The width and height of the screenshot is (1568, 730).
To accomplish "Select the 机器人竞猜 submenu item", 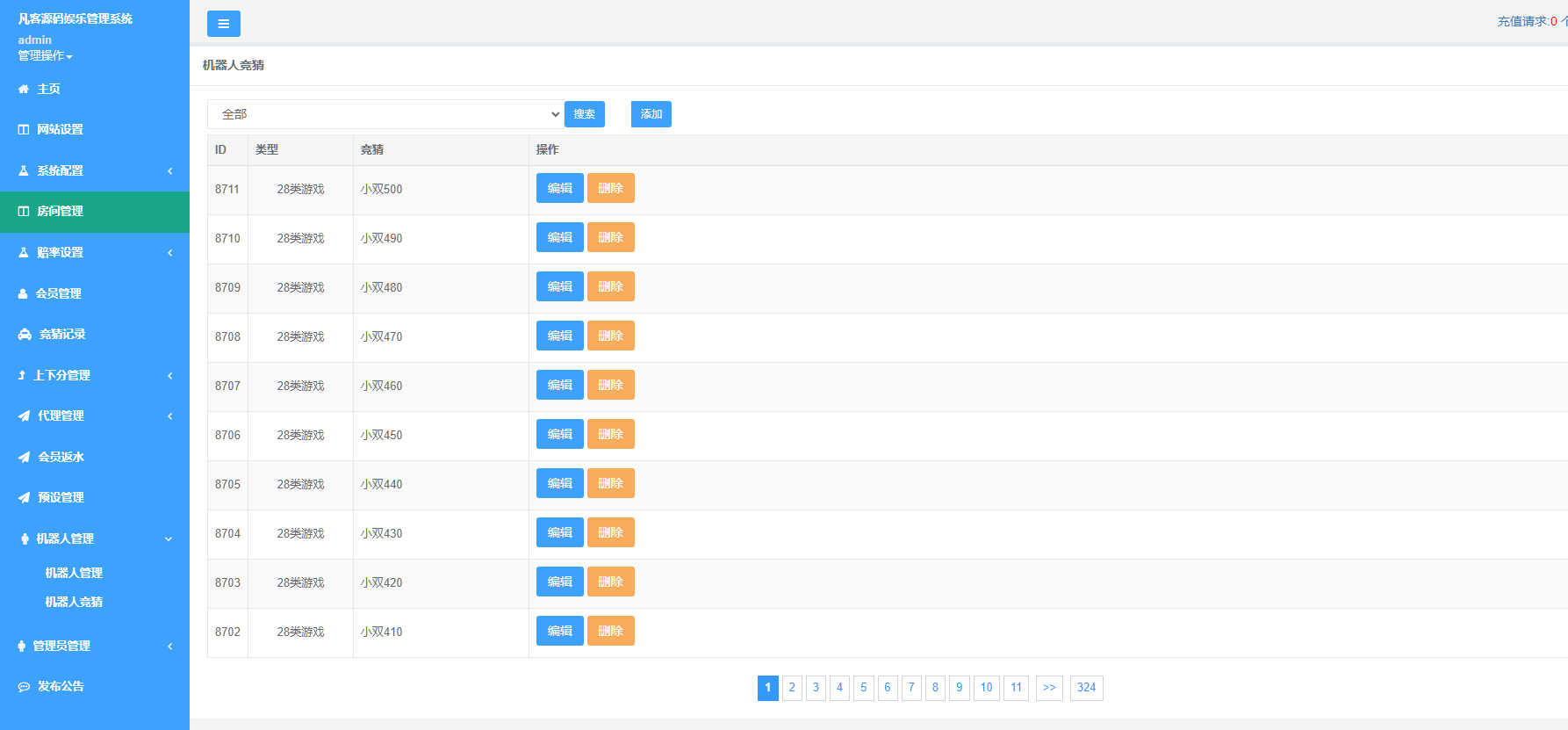I will pos(74,603).
